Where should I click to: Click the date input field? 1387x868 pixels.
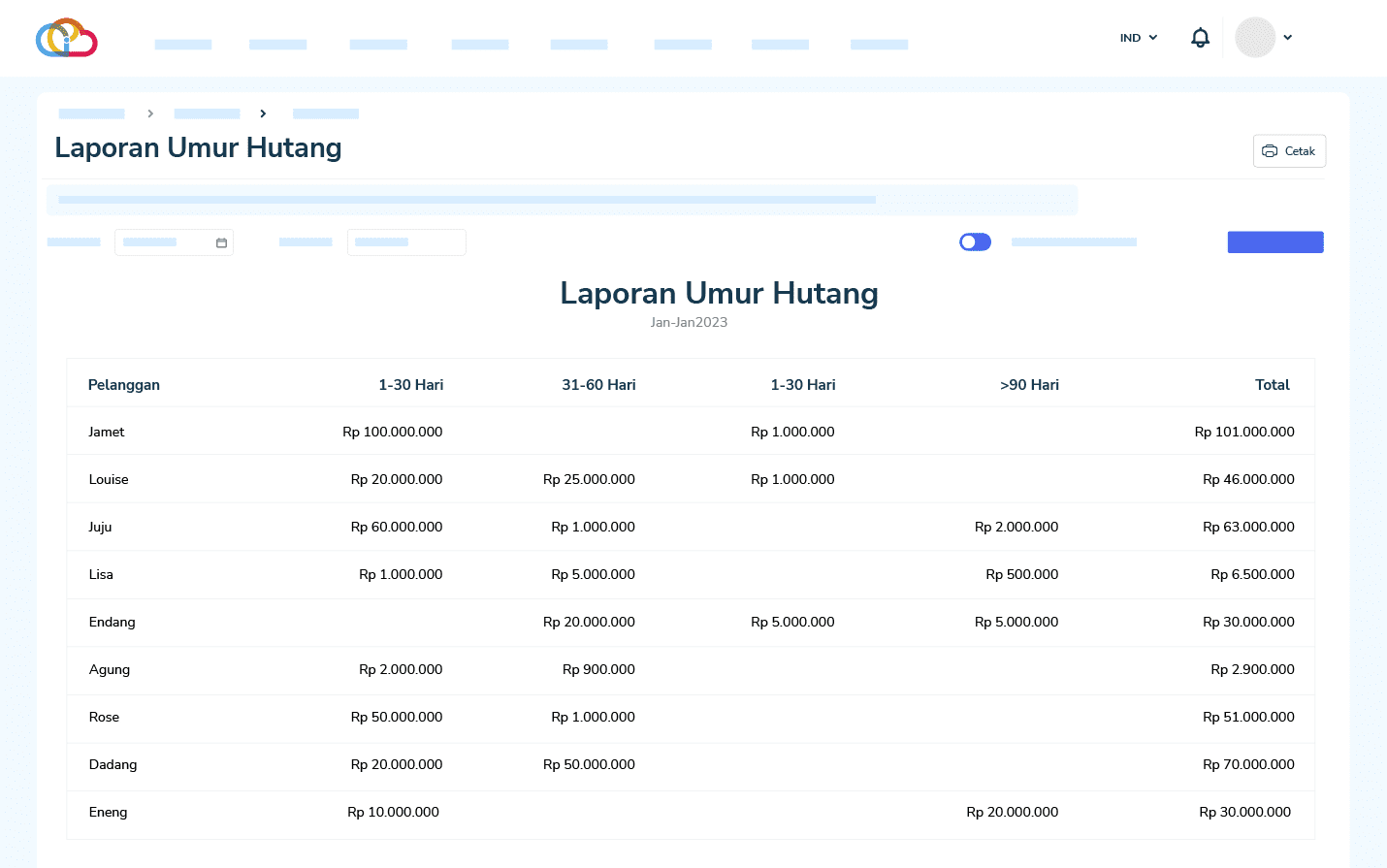(x=163, y=242)
